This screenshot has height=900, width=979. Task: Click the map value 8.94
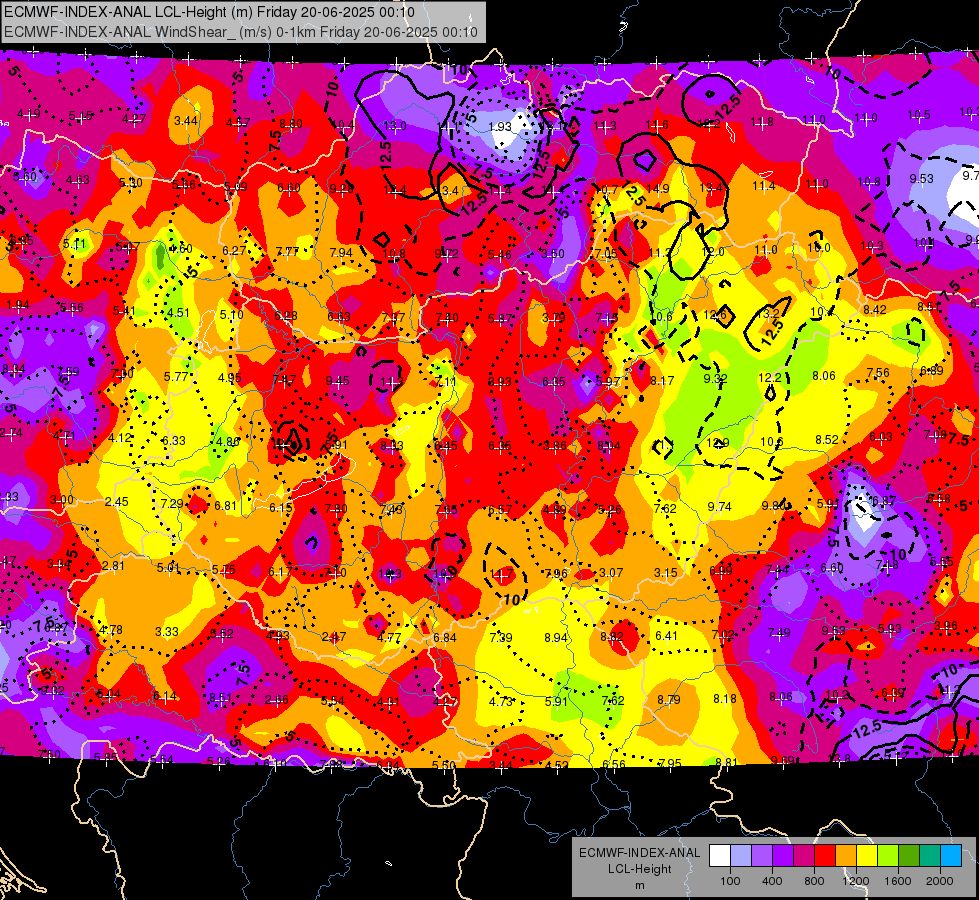pyautogui.click(x=556, y=638)
